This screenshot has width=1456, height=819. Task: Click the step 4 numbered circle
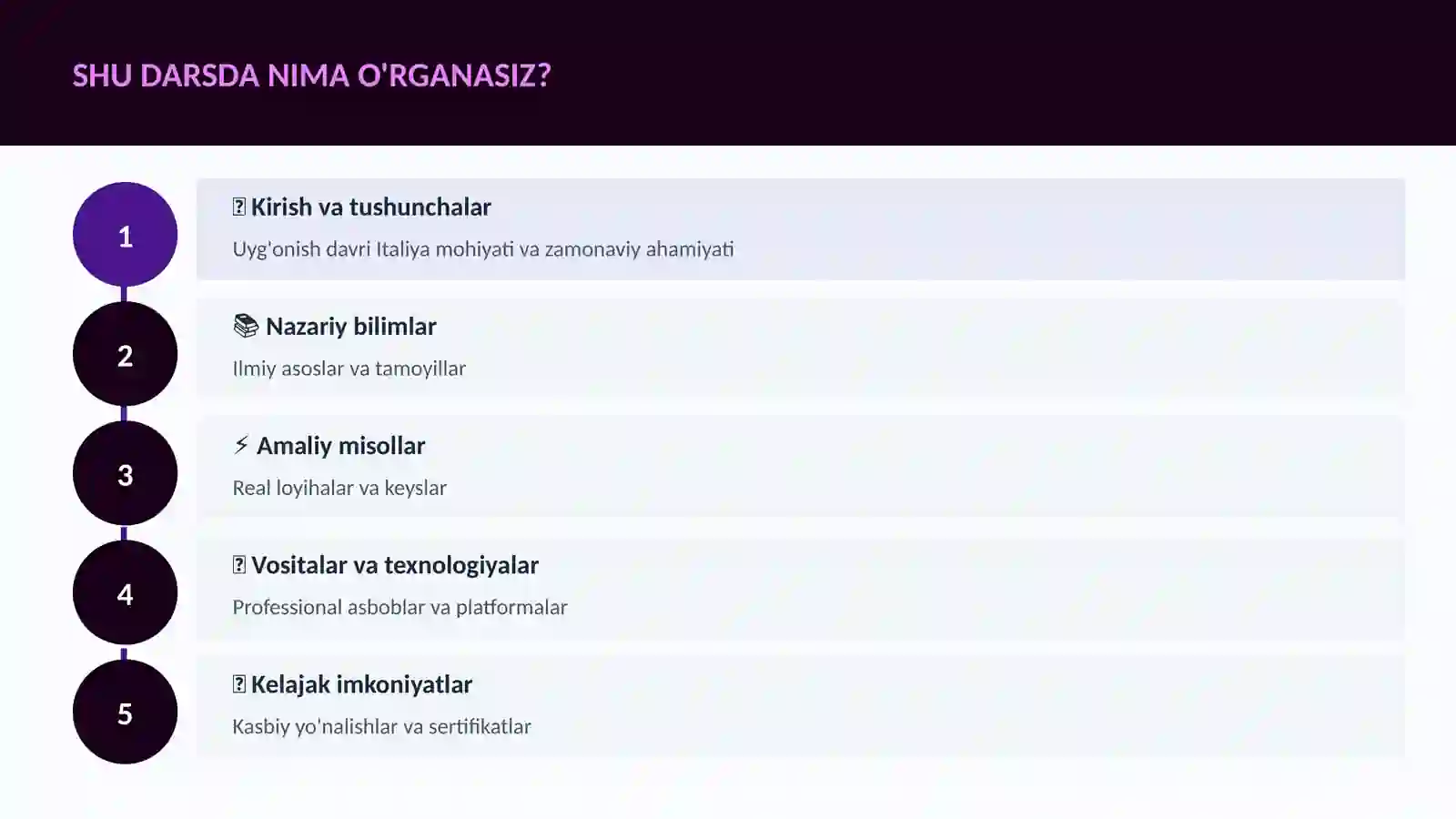click(x=125, y=592)
